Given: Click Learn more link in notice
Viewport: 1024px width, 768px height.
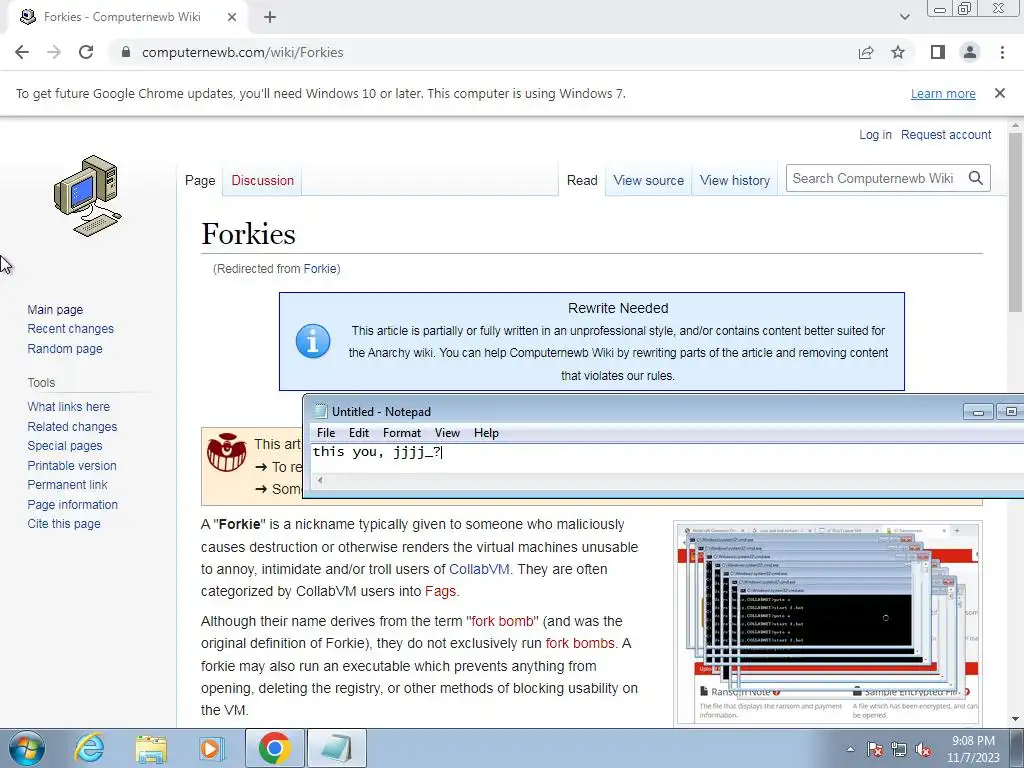Looking at the screenshot, I should click(943, 93).
